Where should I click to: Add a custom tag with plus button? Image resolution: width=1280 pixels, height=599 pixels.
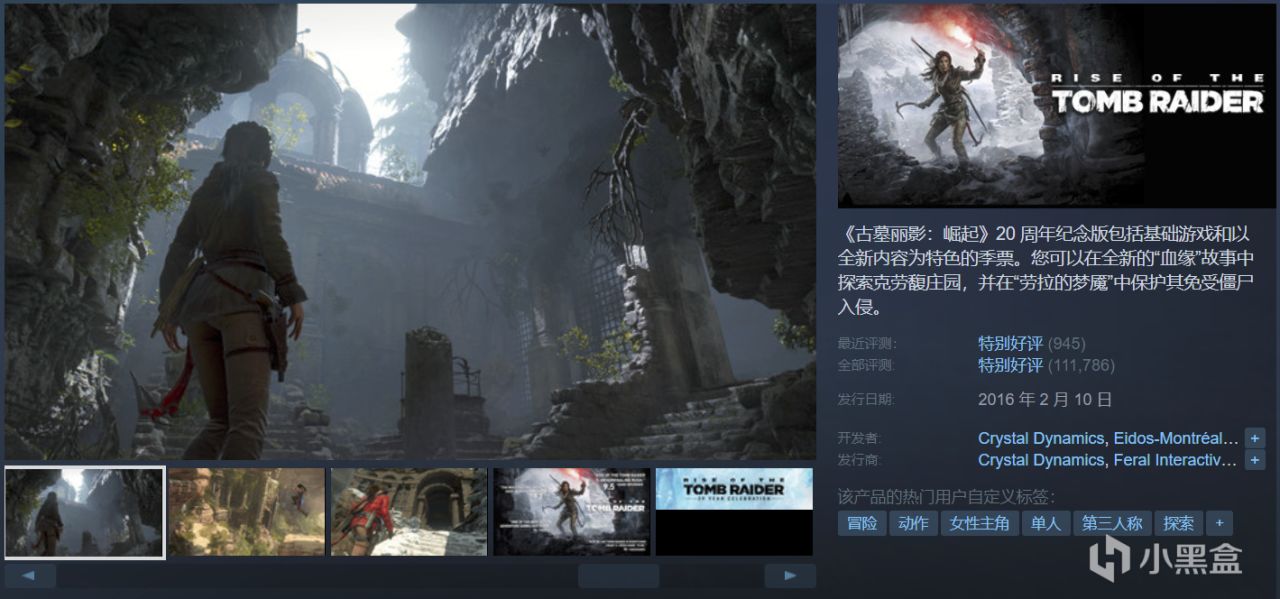1219,523
